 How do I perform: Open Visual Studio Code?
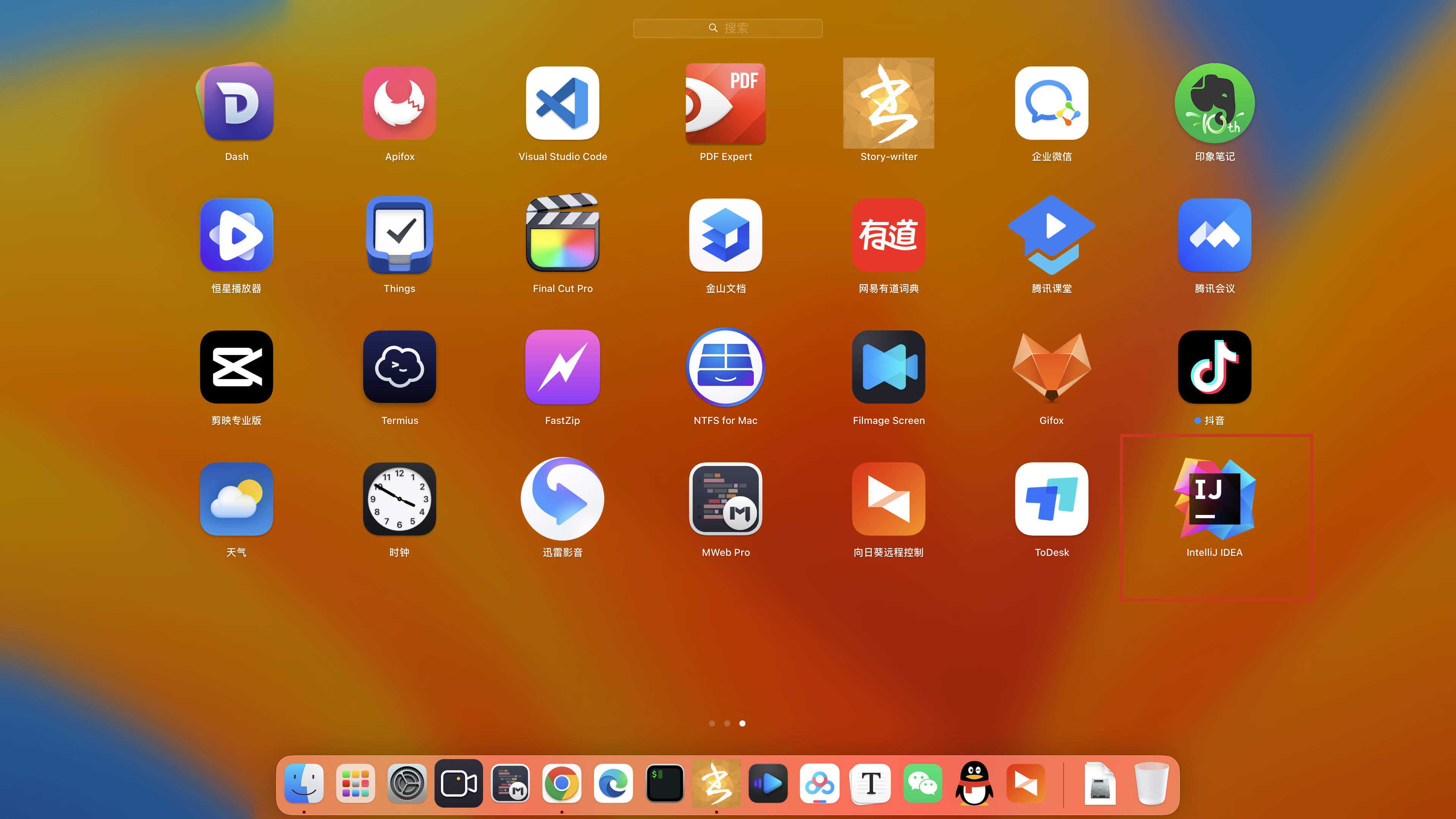coord(562,103)
